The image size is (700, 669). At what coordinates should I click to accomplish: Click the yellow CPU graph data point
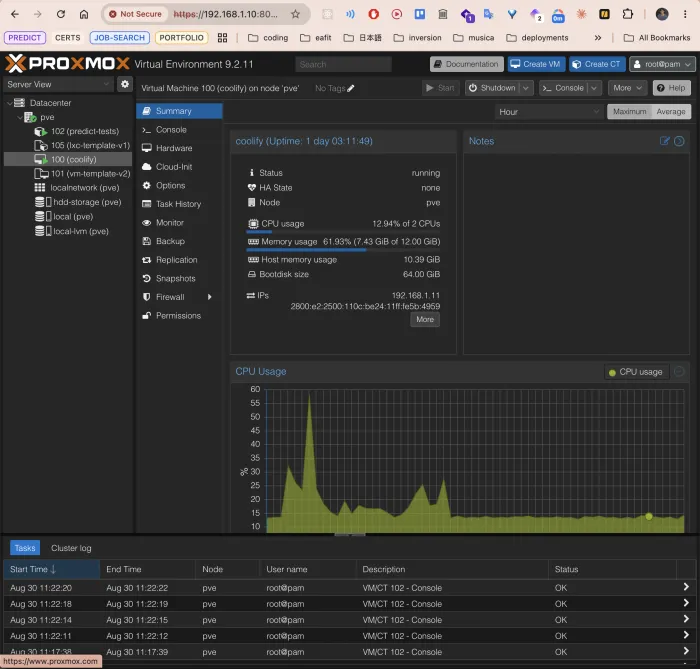pyautogui.click(x=649, y=516)
